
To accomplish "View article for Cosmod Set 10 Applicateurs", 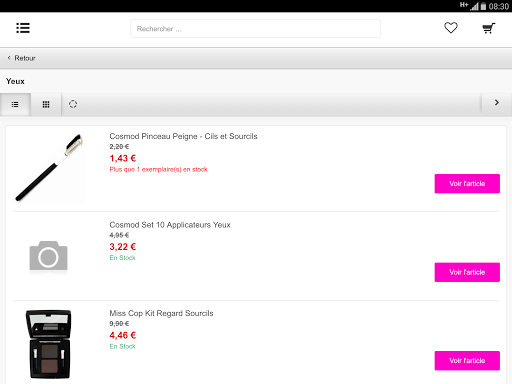I will (x=467, y=272).
